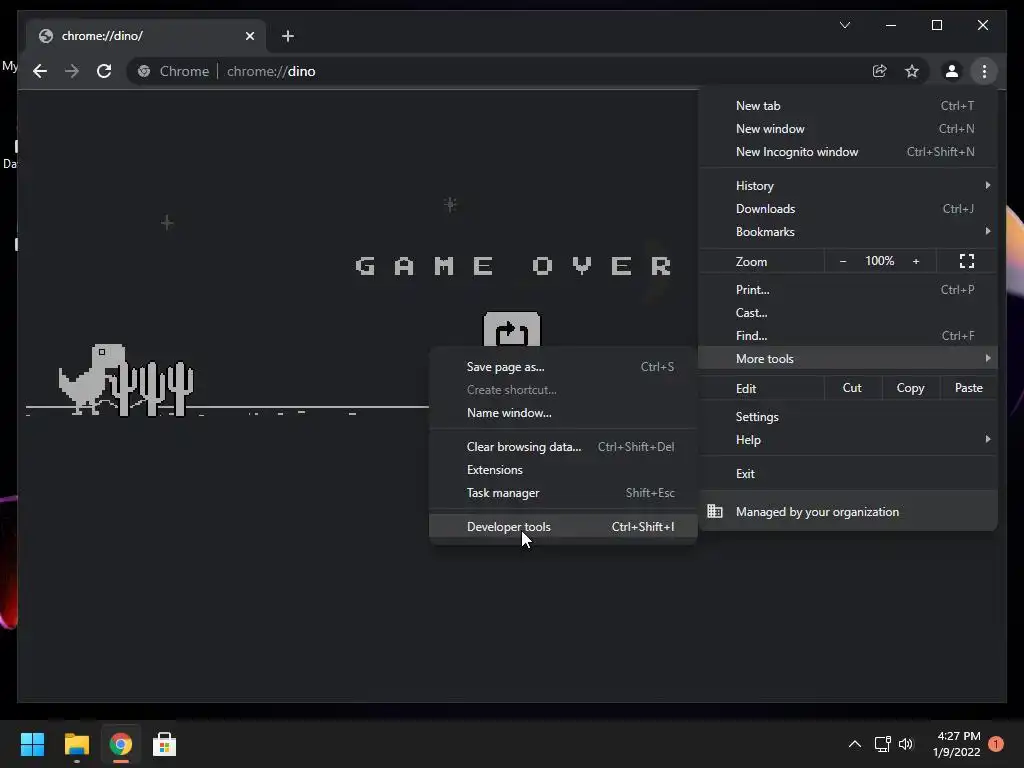
Task: Open Extensions from More tools
Action: (564, 470)
